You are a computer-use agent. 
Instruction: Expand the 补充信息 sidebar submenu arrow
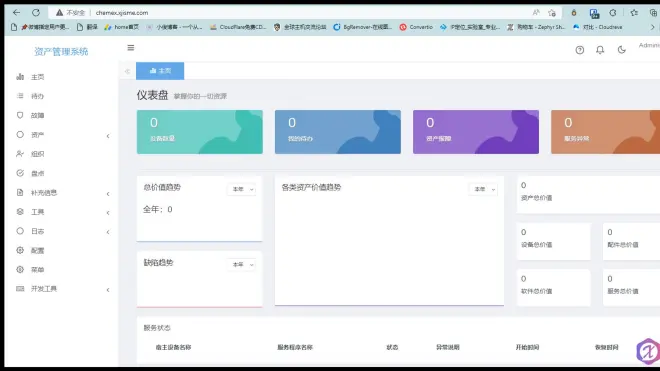(x=108, y=194)
